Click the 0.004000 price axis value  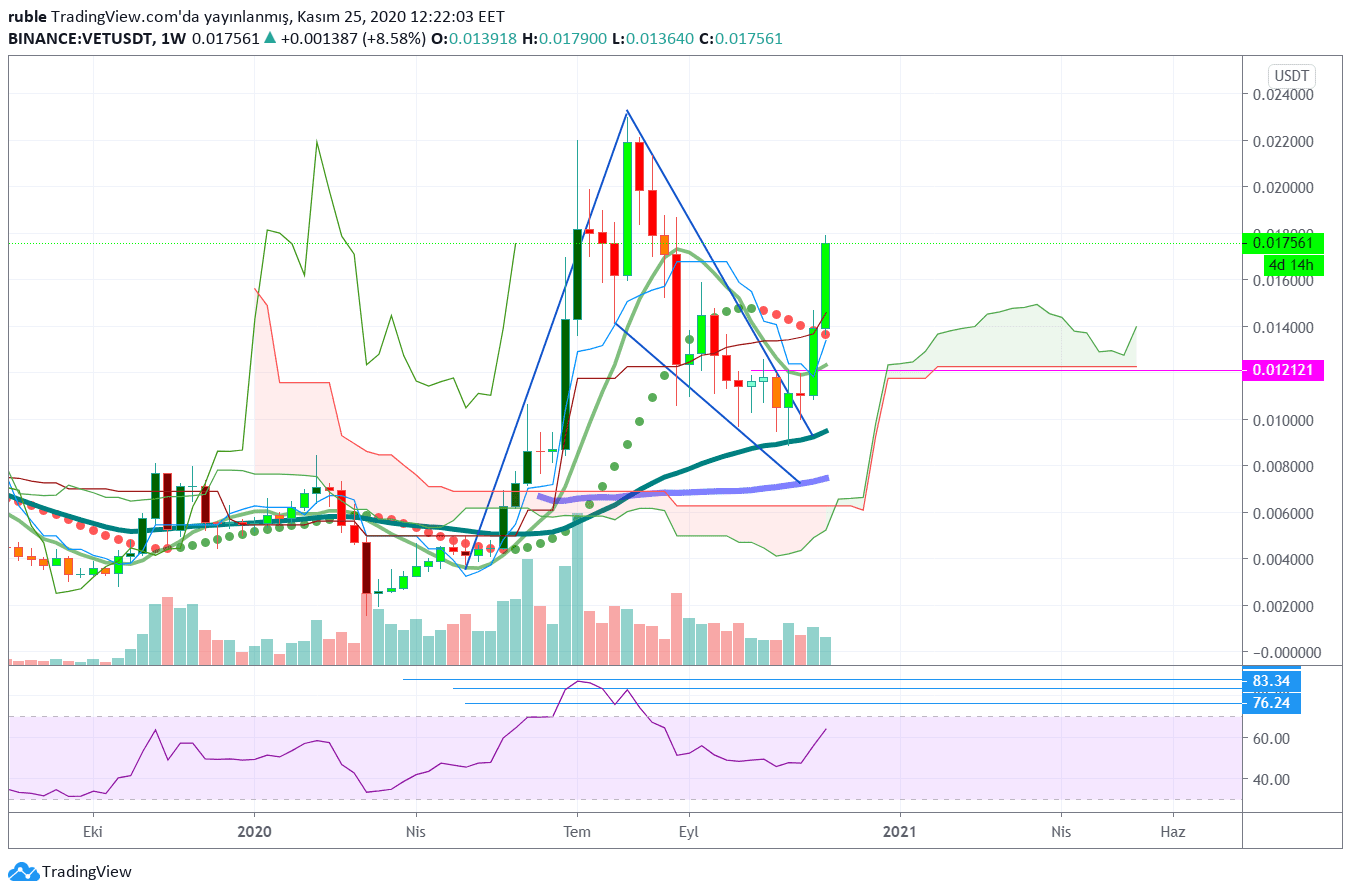pos(1285,559)
